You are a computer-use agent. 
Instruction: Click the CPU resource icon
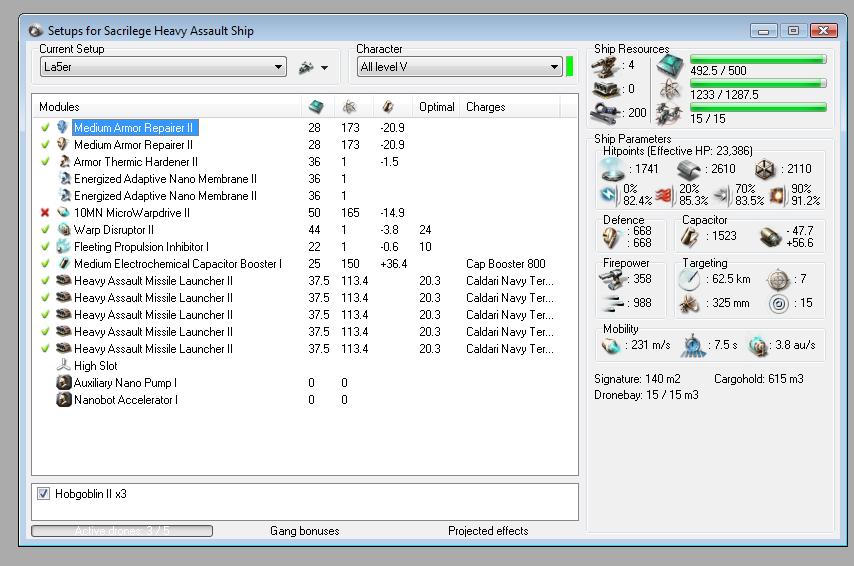tap(669, 65)
